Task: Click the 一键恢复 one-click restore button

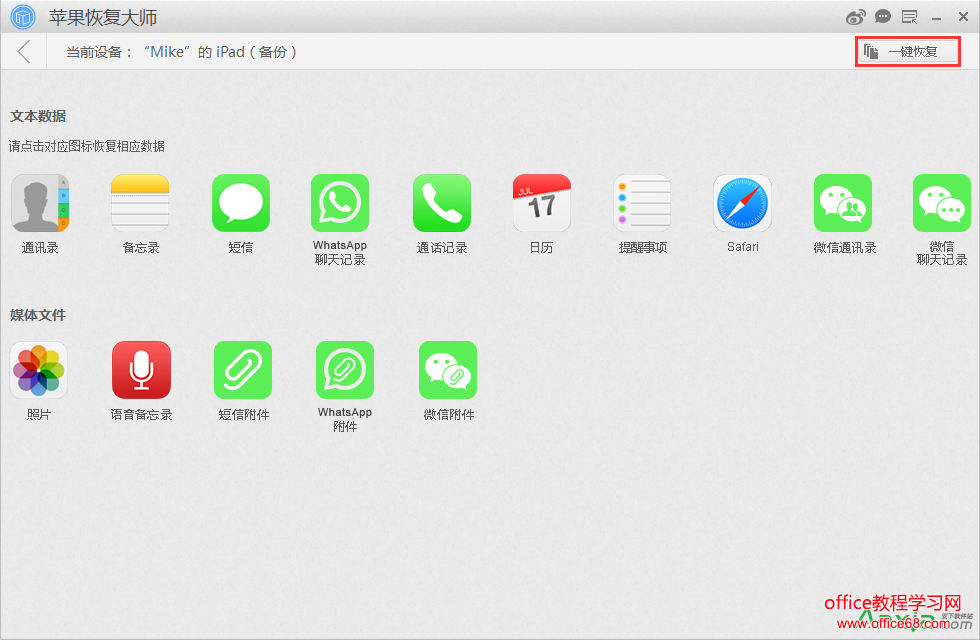Action: click(908, 52)
